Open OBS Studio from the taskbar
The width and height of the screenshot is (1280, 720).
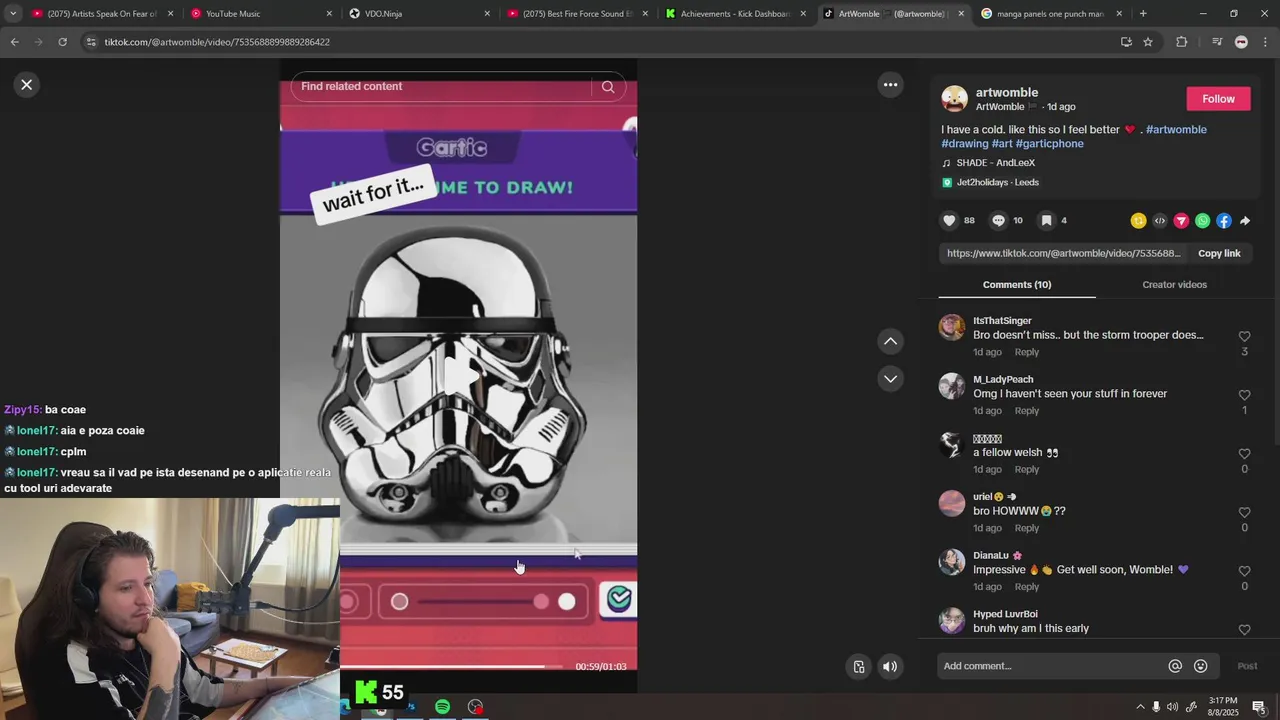point(475,707)
